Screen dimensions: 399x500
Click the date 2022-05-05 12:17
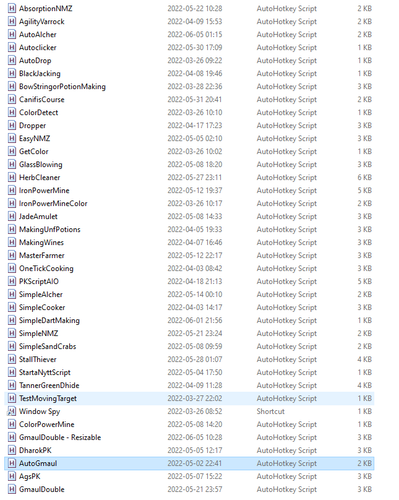point(195,450)
